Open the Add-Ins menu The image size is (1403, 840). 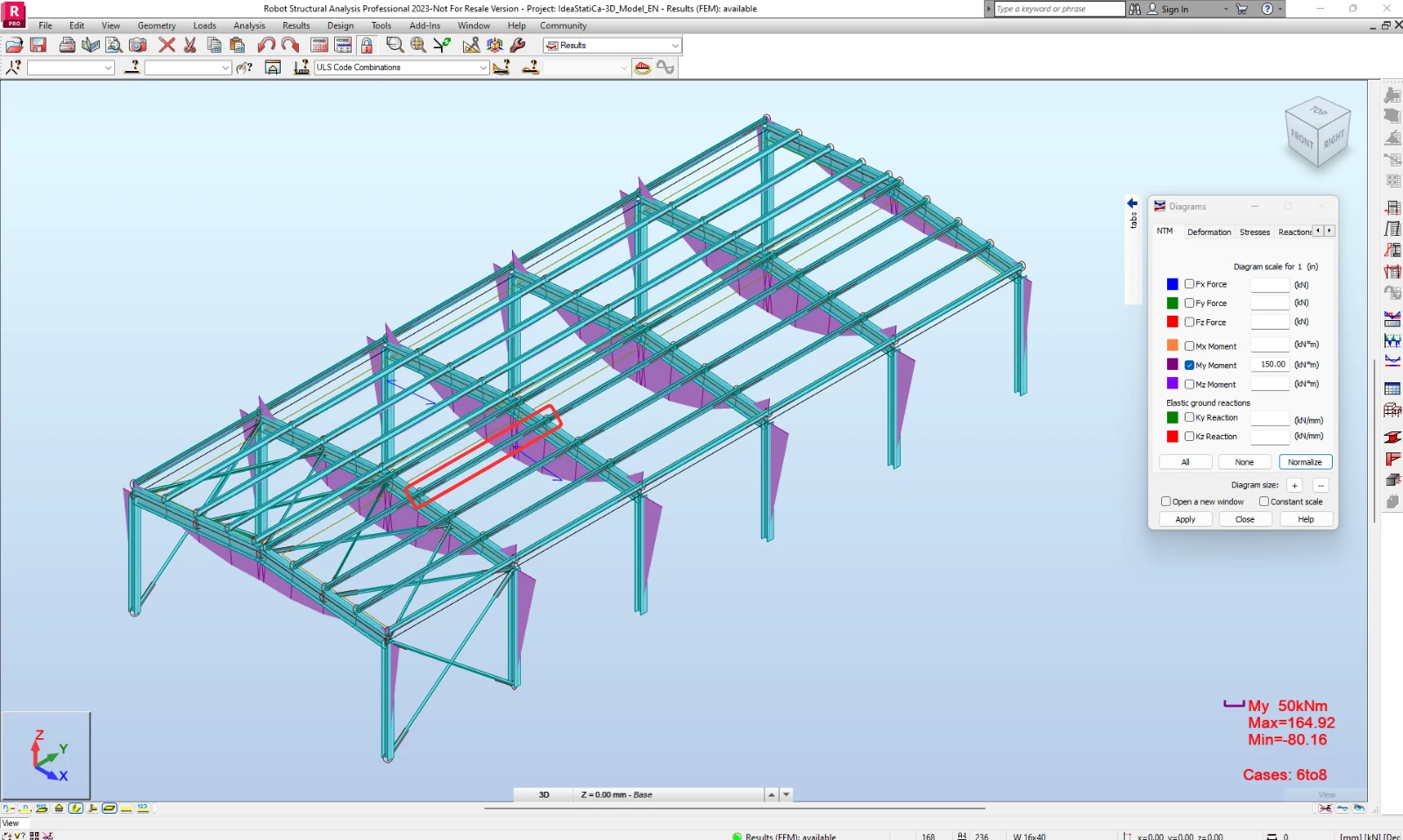coord(424,25)
